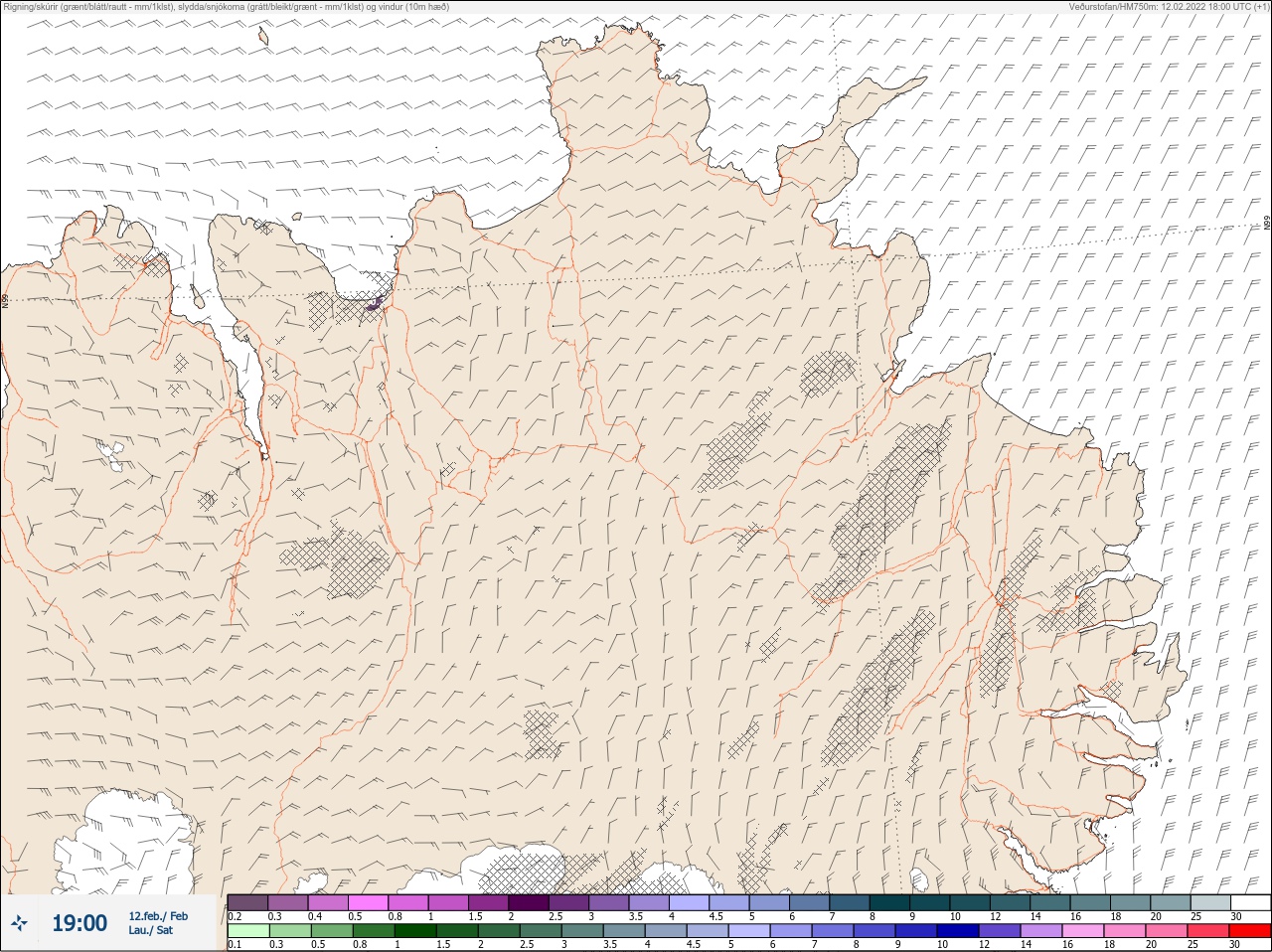Click the N99 latitude label on the left edge
Screen dimensions: 1272x952
click(x=5, y=300)
